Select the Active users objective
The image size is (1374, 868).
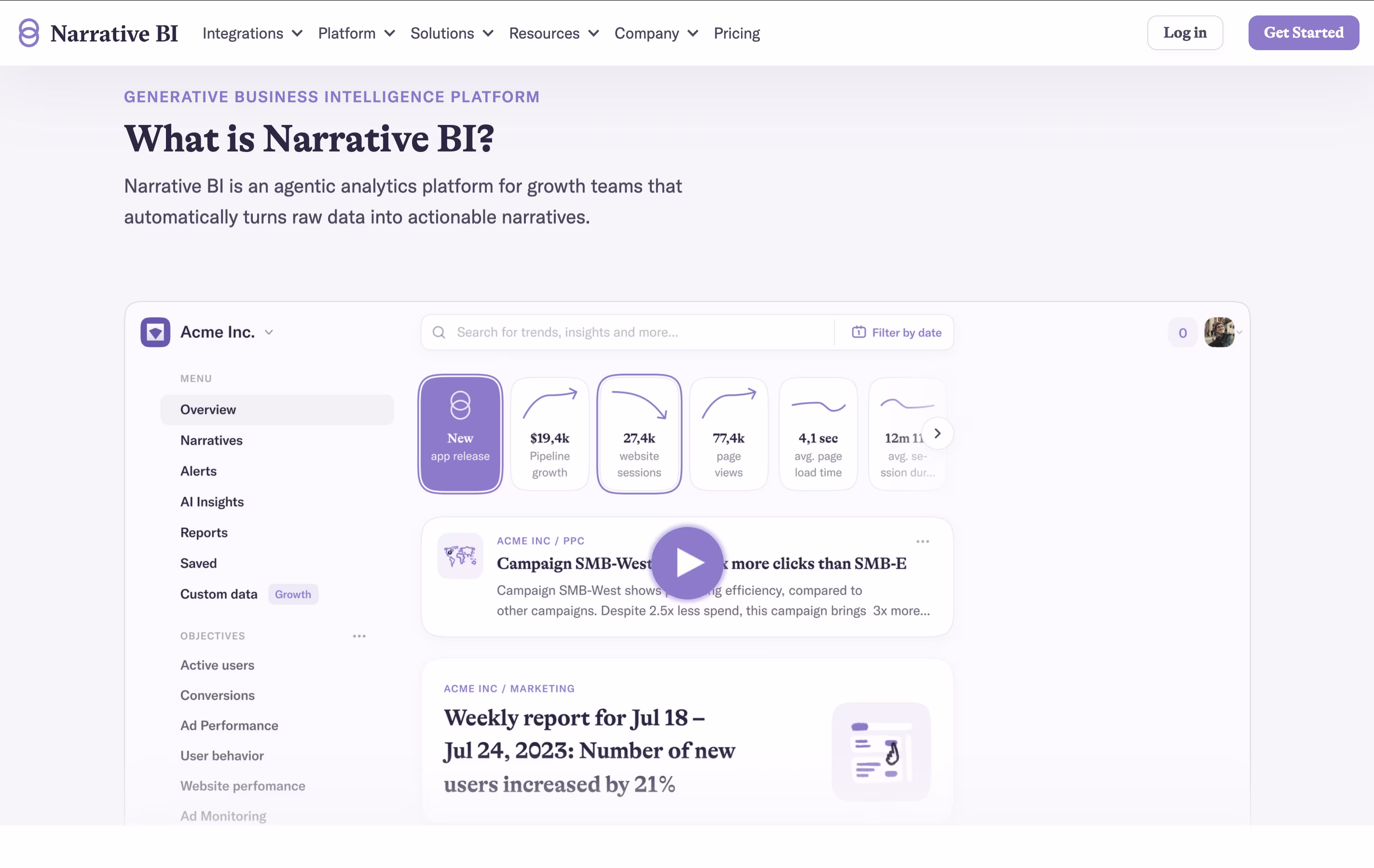click(217, 665)
